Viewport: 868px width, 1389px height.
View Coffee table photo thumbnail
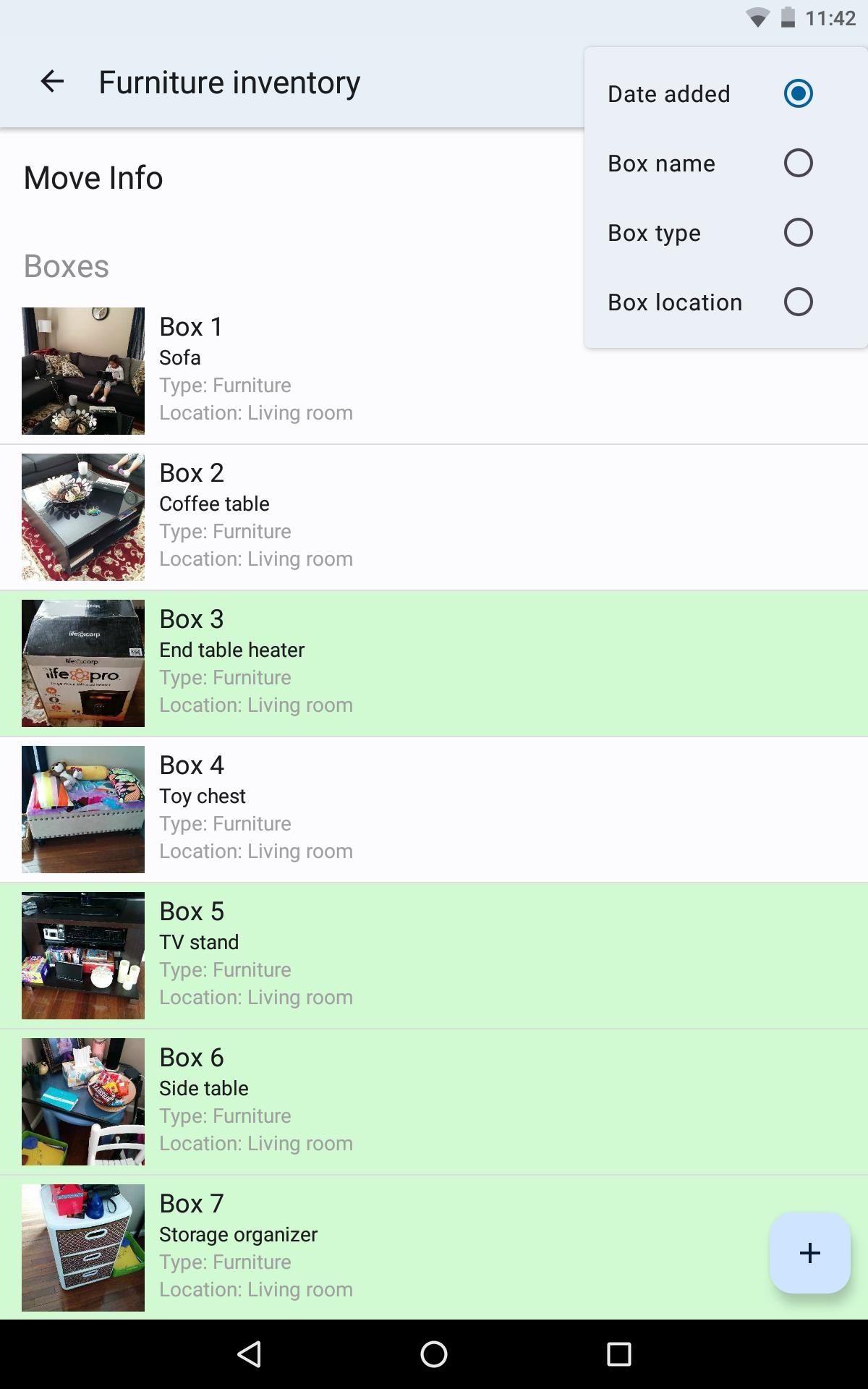83,517
